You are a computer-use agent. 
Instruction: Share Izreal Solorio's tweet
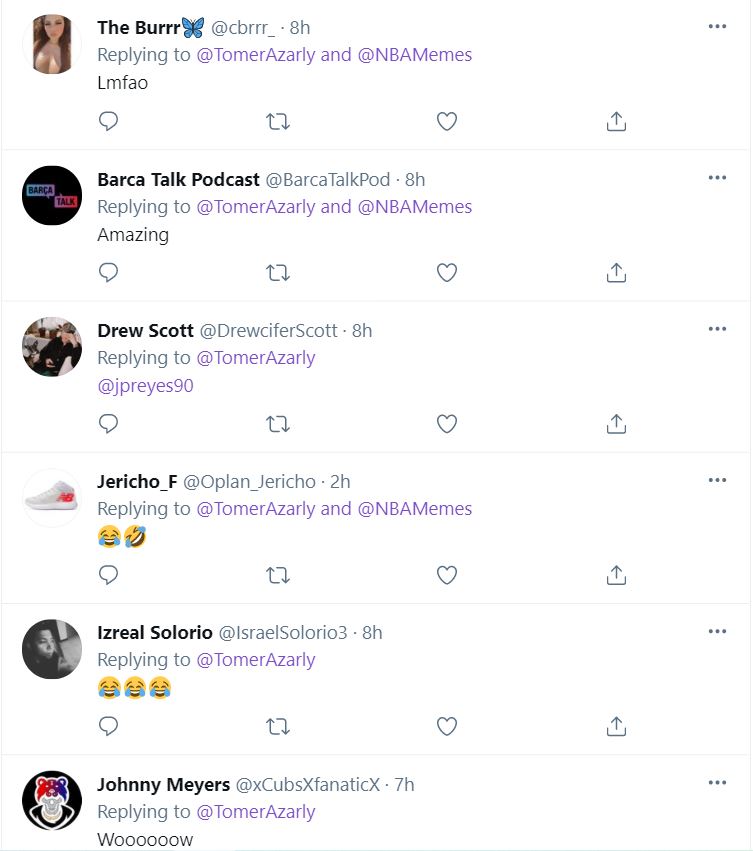coord(616,725)
